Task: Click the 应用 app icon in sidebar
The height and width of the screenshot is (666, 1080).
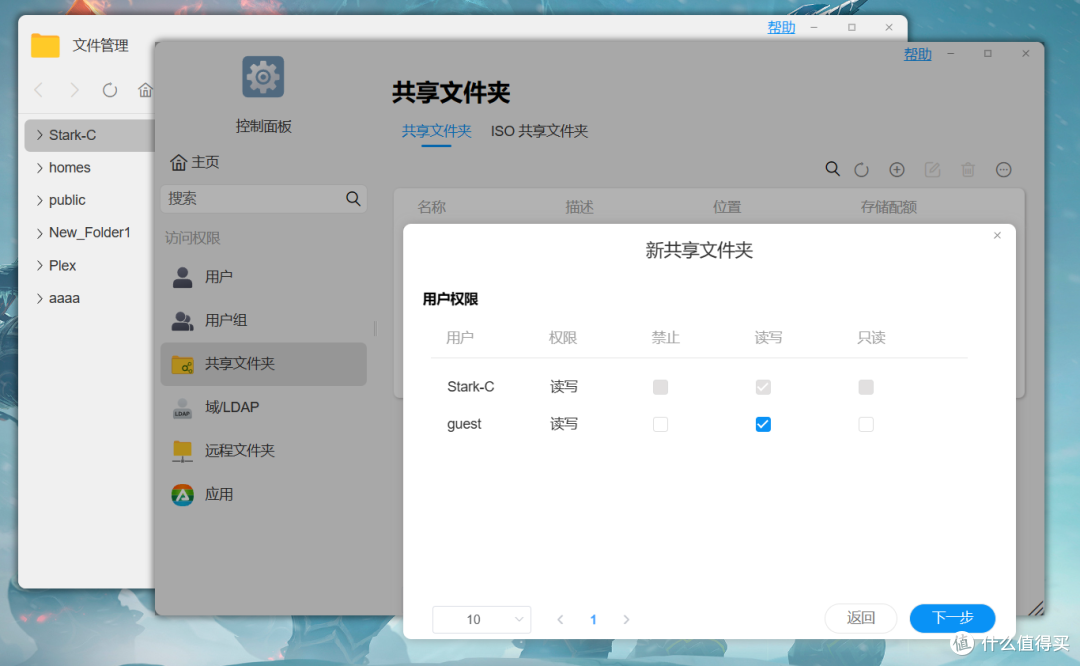Action: [183, 495]
